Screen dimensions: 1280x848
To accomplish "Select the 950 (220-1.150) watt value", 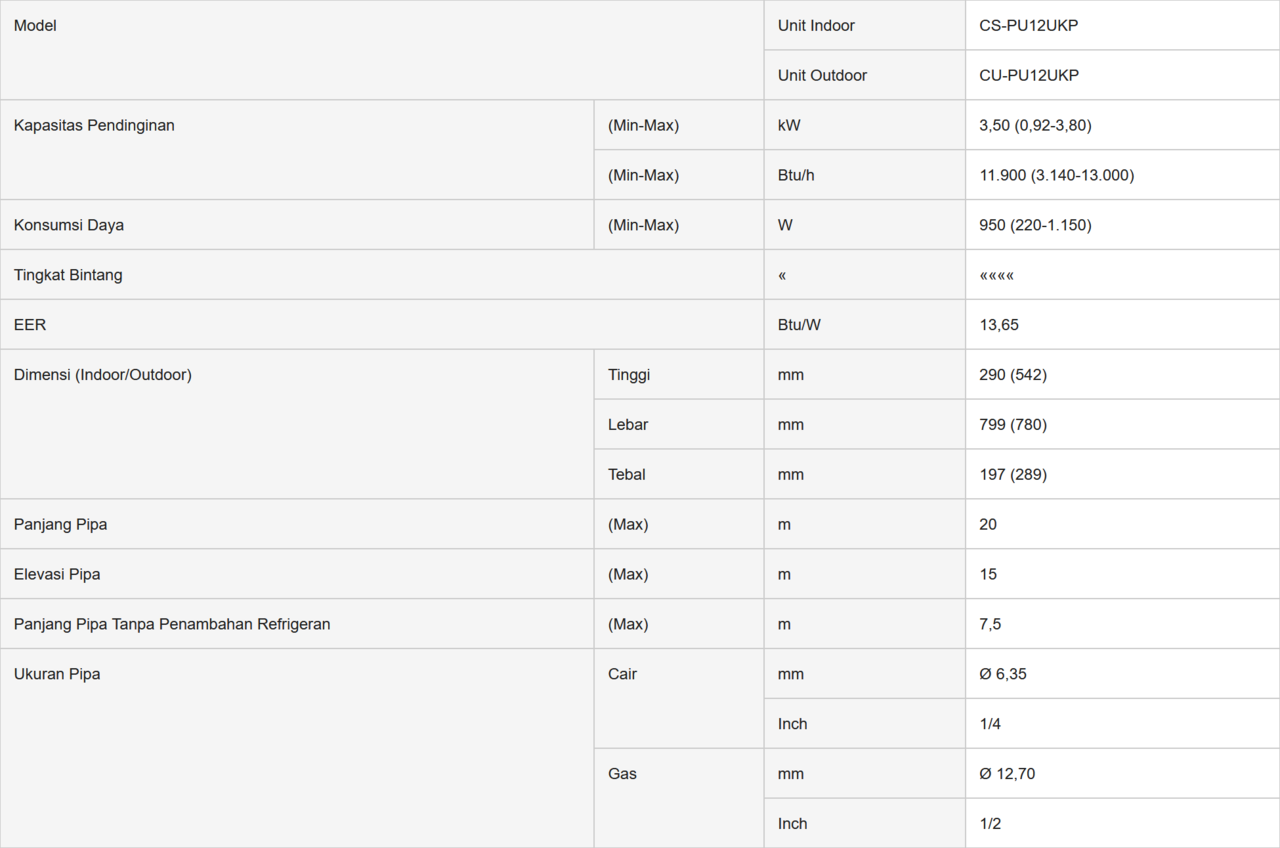I will pos(1035,226).
